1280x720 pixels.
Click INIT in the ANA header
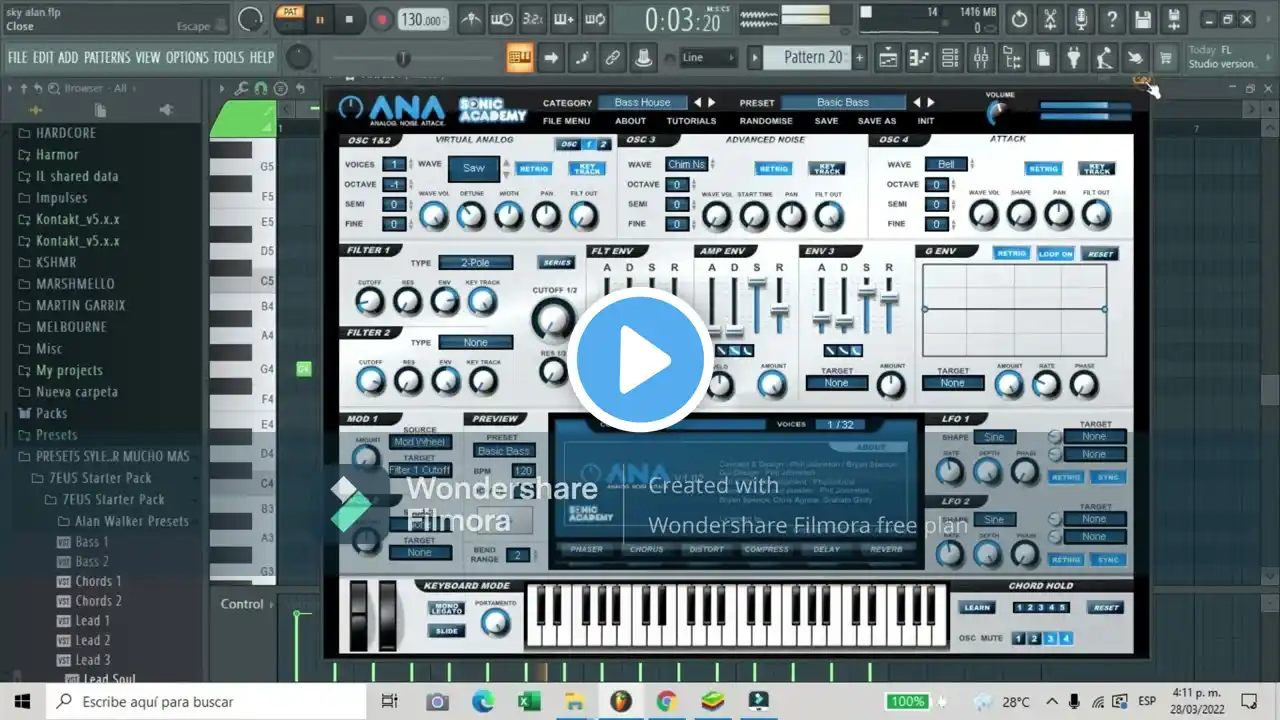[x=926, y=121]
